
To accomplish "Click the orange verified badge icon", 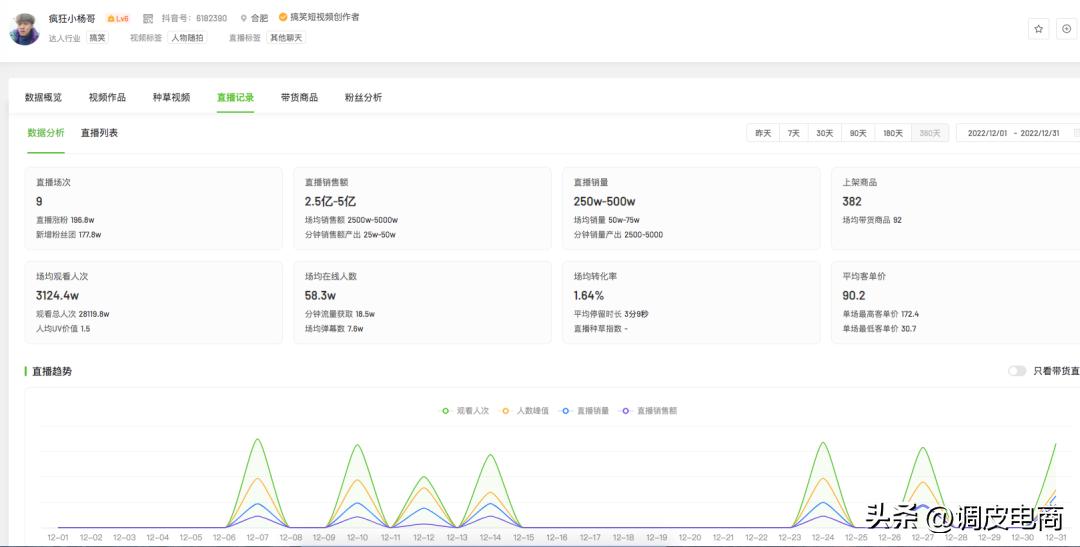I will pos(283,17).
